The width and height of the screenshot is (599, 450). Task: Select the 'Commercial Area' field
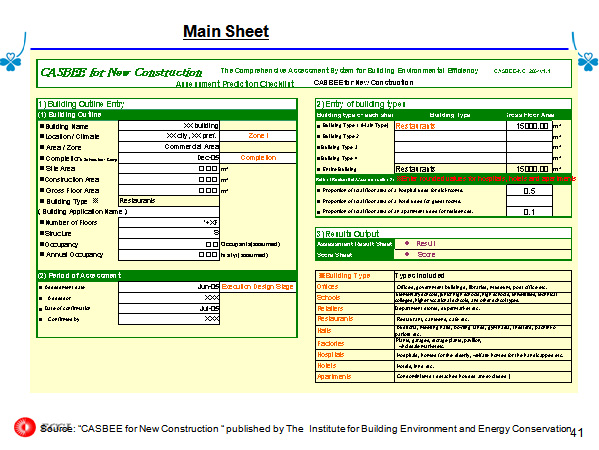pyautogui.click(x=169, y=147)
